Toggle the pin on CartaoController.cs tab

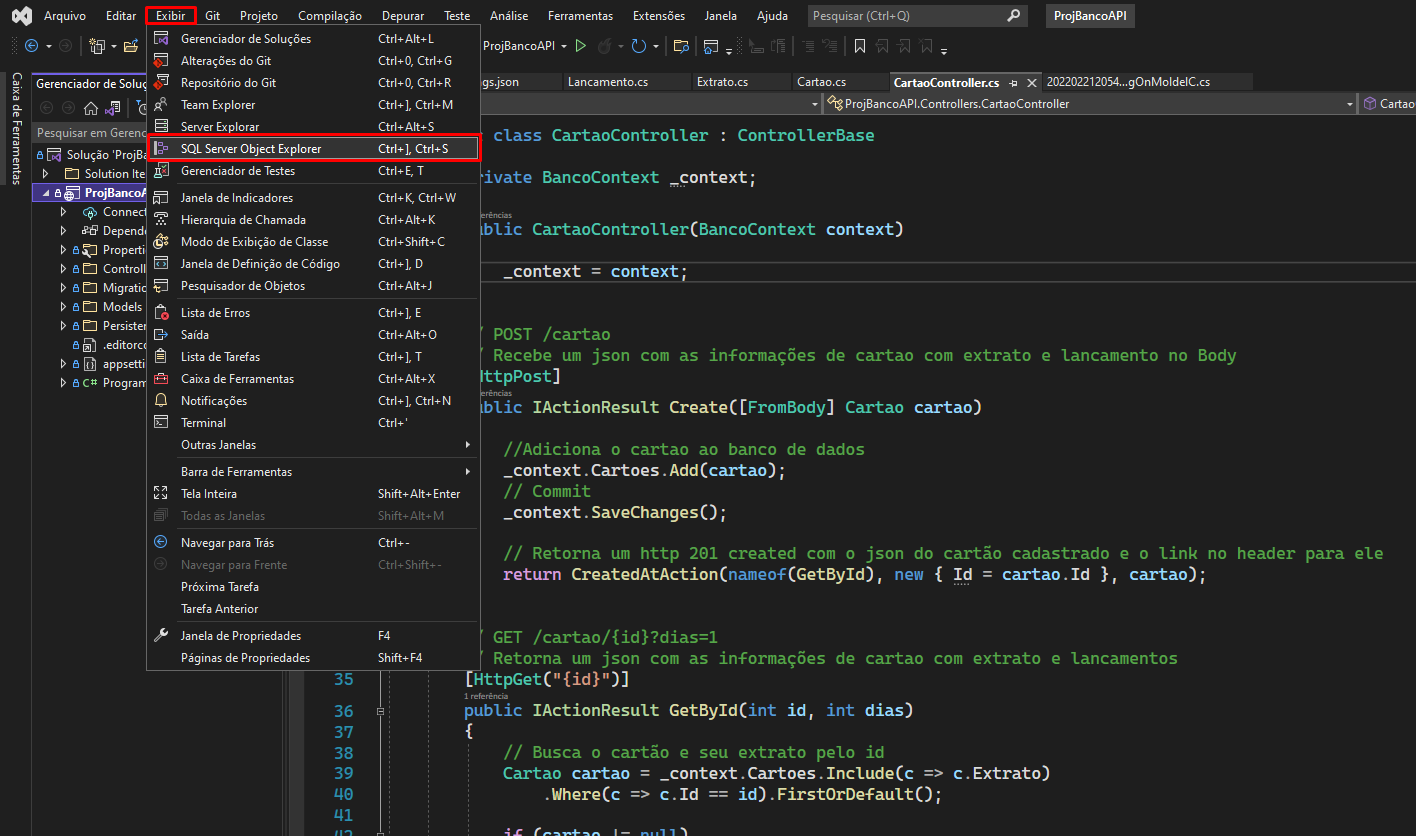1014,82
